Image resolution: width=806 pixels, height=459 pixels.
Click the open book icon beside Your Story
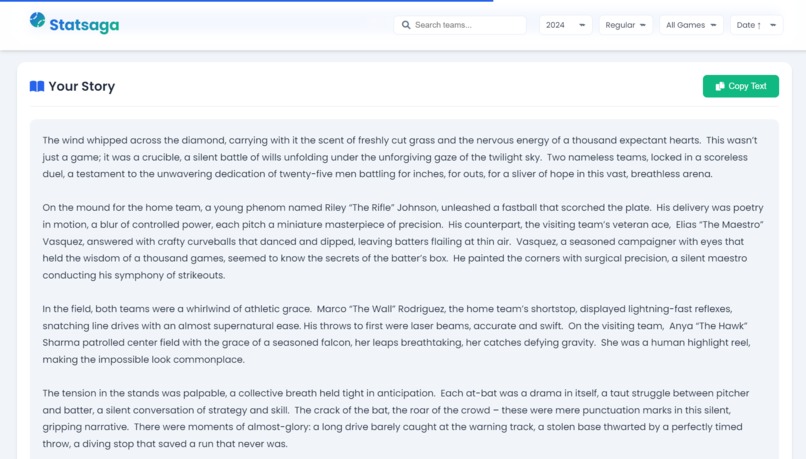[x=37, y=86]
